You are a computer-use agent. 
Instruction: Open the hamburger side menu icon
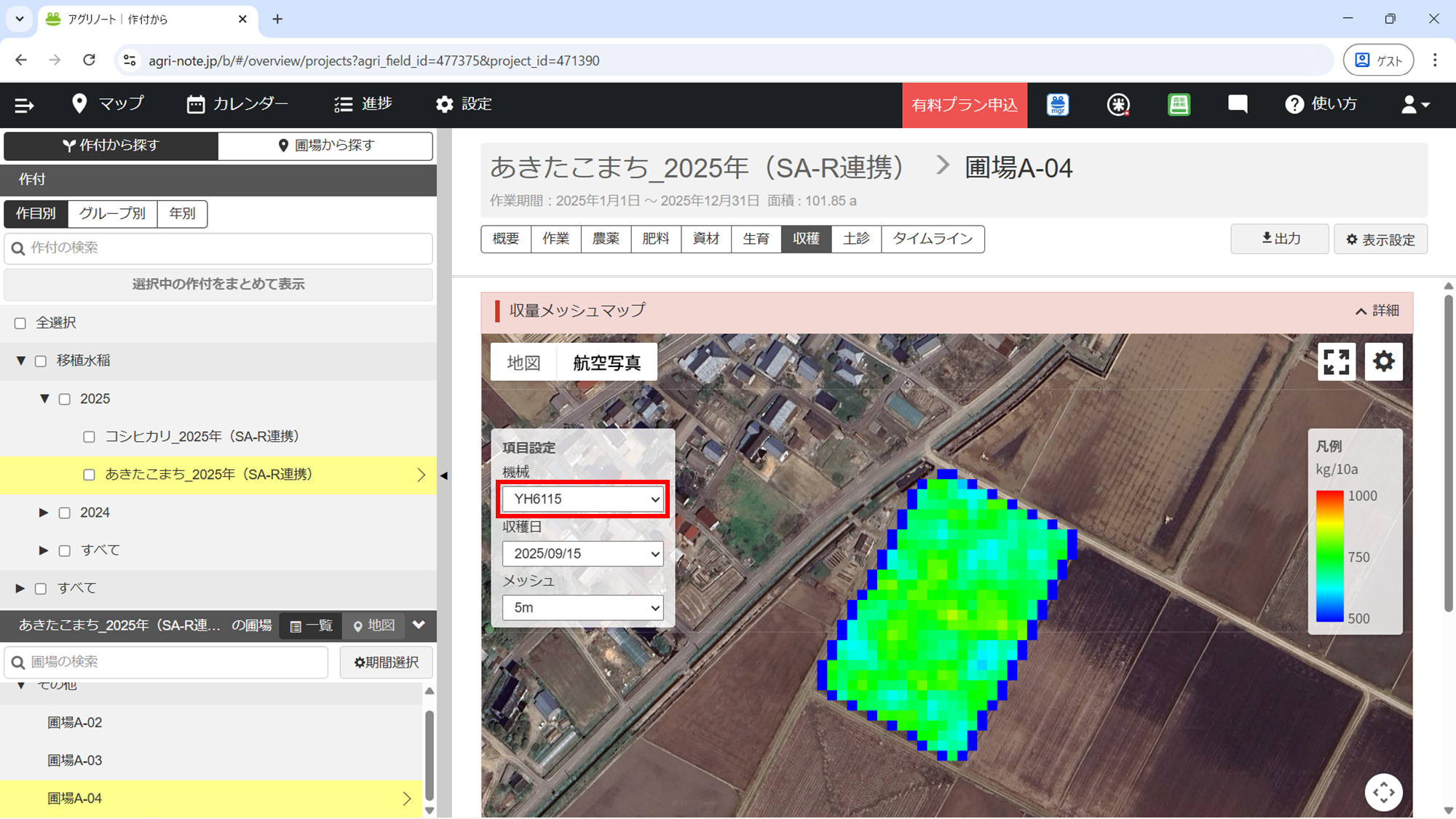(24, 105)
